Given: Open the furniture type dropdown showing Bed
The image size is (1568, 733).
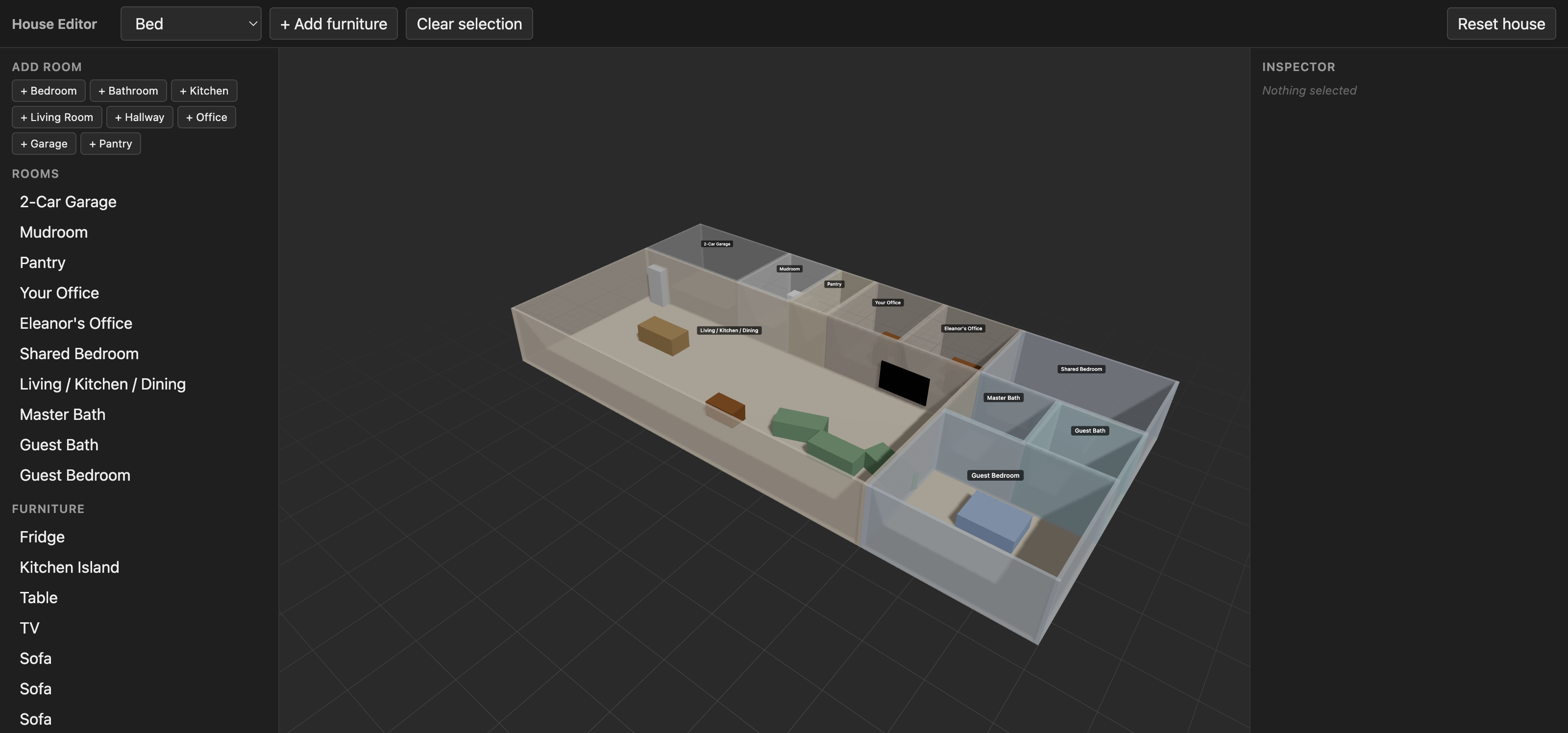Looking at the screenshot, I should pos(191,23).
